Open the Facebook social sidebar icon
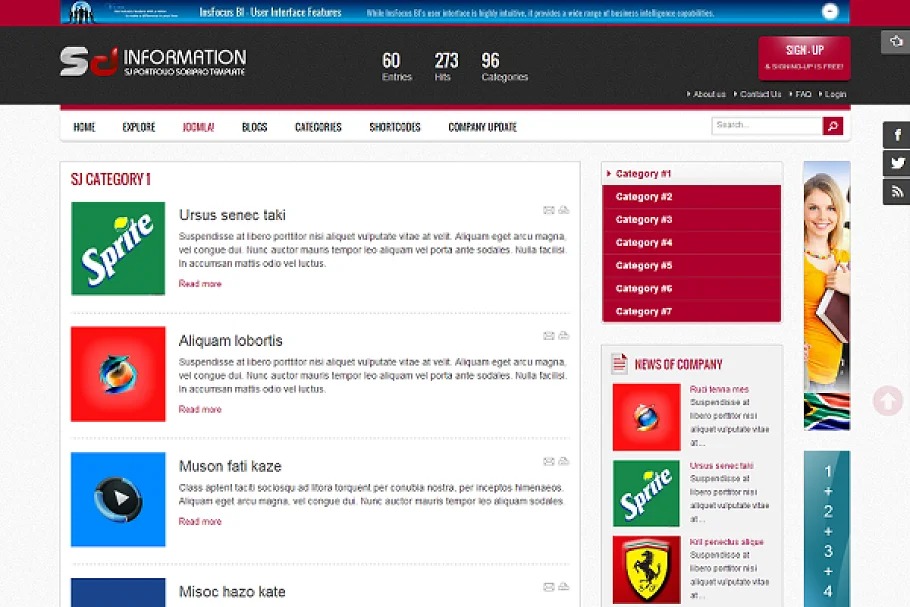 [896, 135]
